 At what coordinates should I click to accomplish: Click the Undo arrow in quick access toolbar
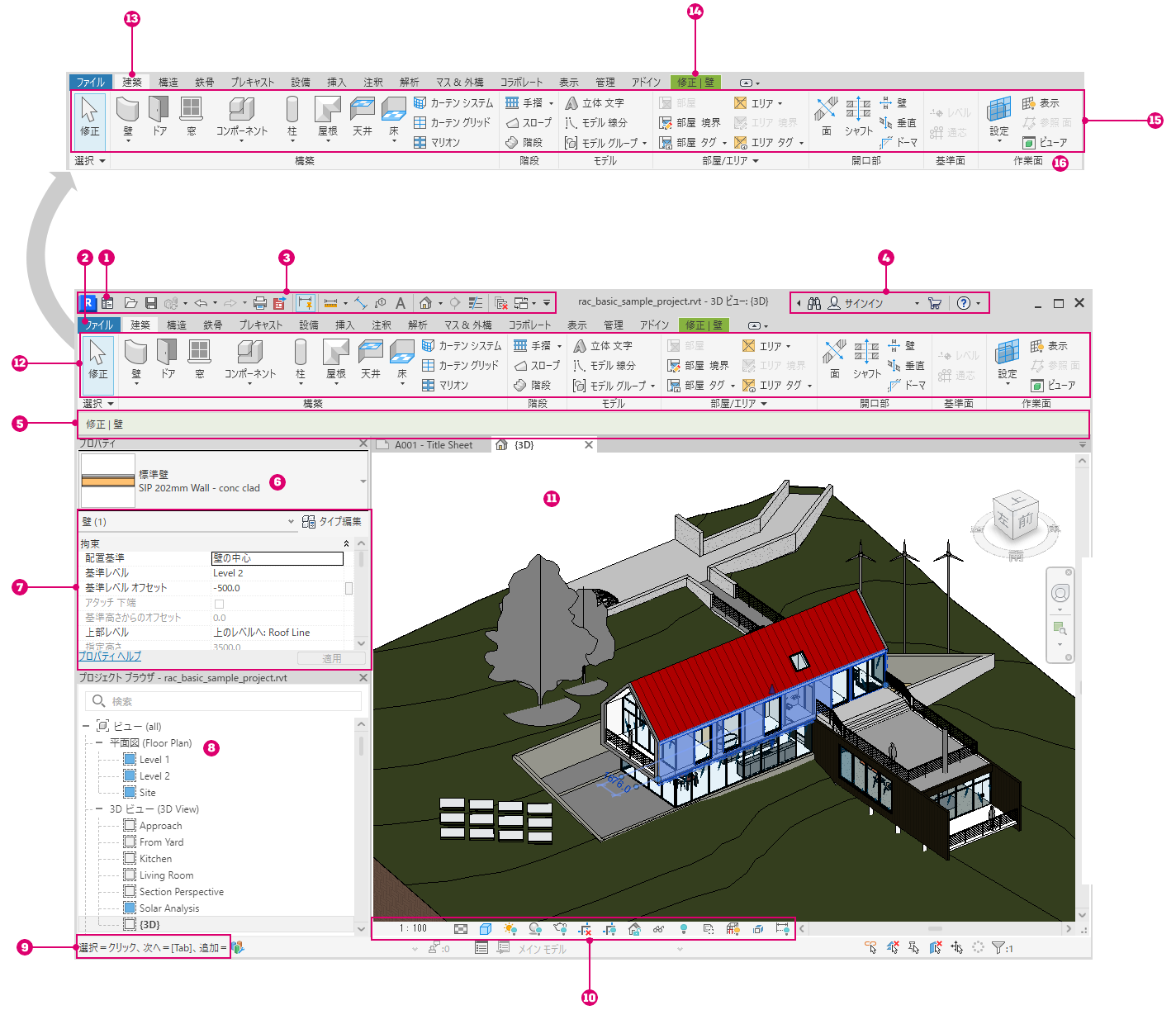pyautogui.click(x=201, y=303)
